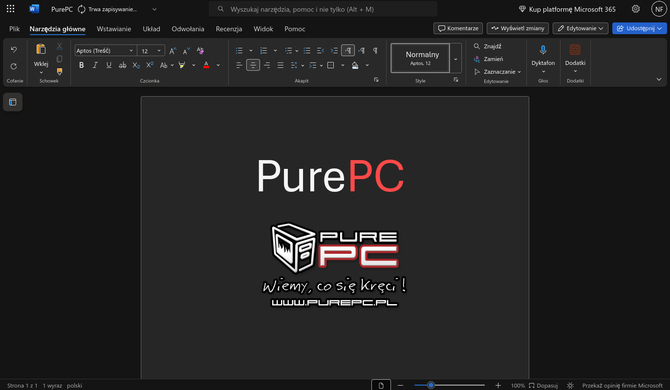
Task: Toggle underline formatting
Action: pyautogui.click(x=109, y=65)
